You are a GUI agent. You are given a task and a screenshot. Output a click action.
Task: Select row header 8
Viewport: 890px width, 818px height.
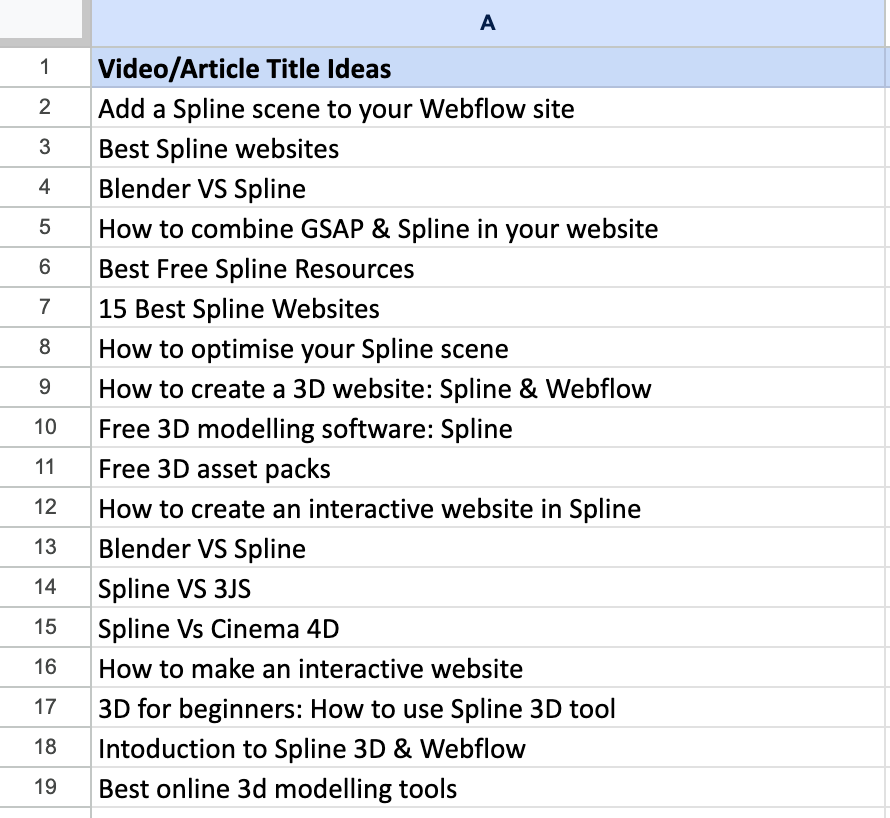[x=45, y=347]
